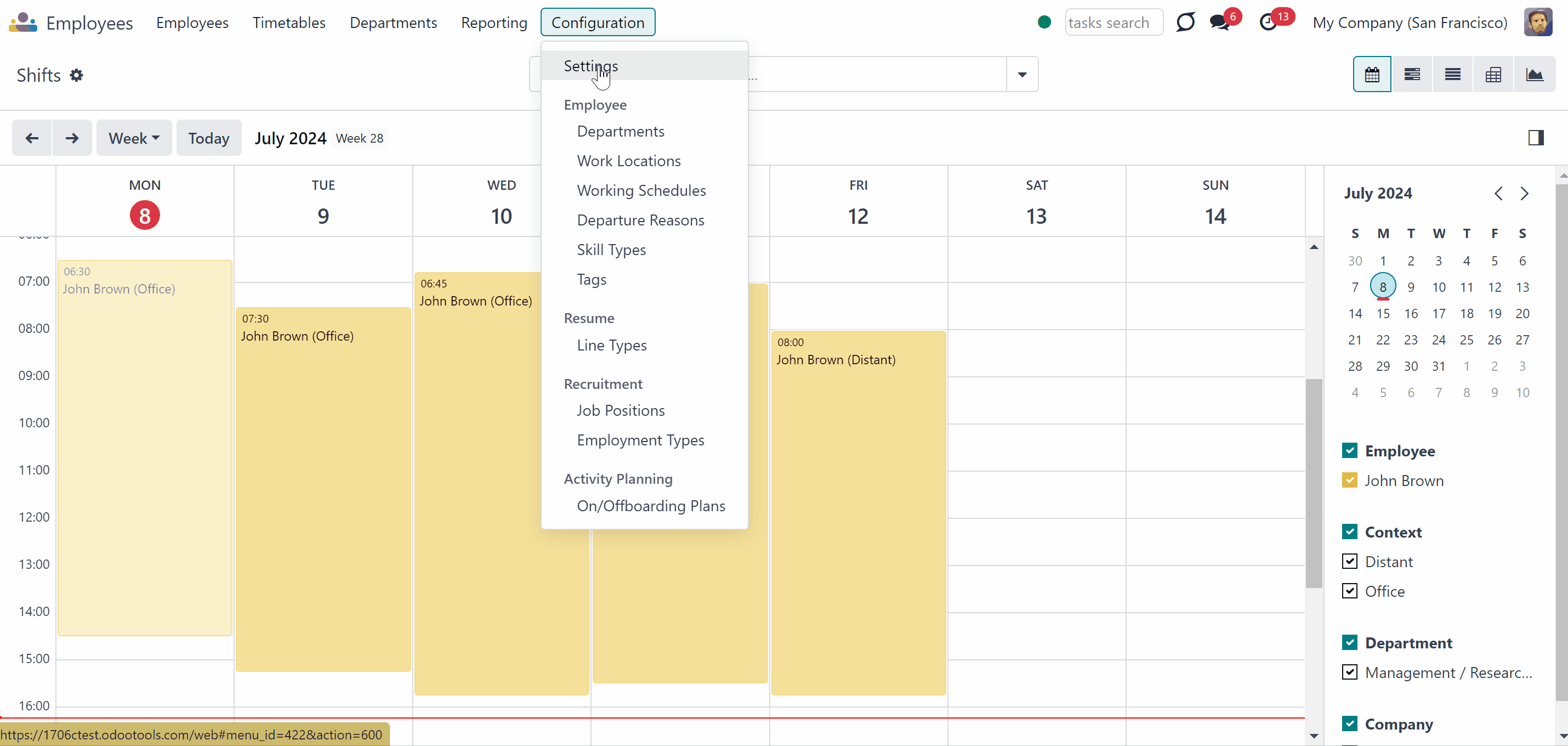
Task: Open the My Company (San Francisco) switcher
Action: 1410,22
